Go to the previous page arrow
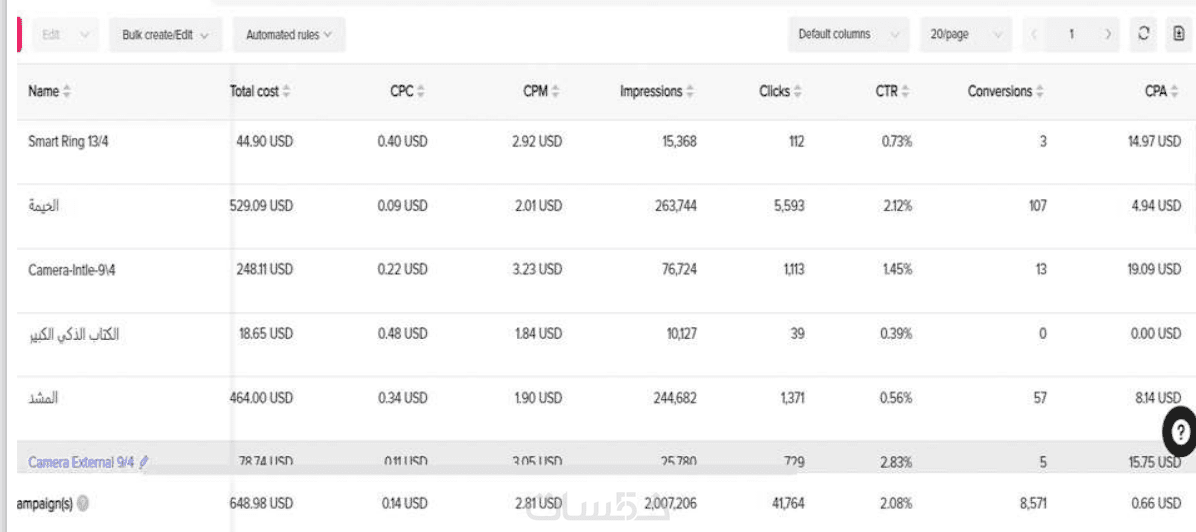Screen dimensions: 1196x532 1034,35
